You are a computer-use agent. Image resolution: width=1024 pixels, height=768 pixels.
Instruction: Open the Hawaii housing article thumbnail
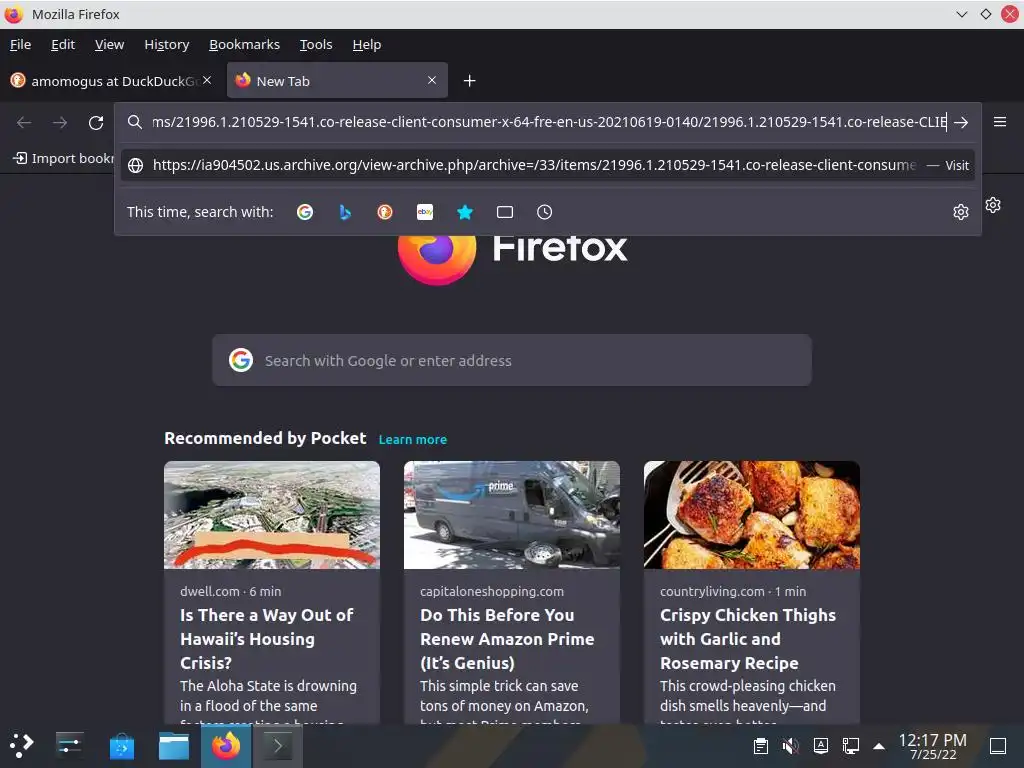coord(272,515)
